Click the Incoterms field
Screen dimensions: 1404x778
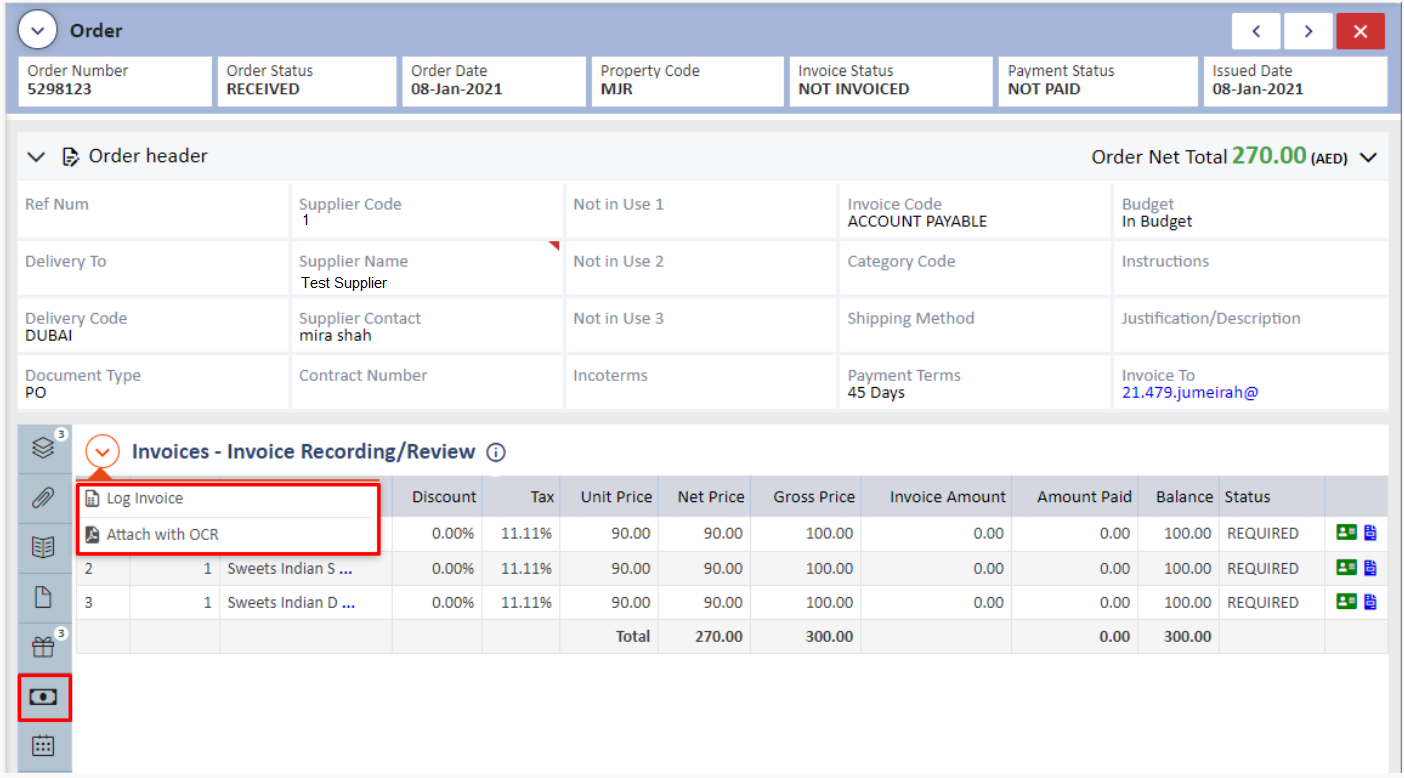[x=701, y=381]
